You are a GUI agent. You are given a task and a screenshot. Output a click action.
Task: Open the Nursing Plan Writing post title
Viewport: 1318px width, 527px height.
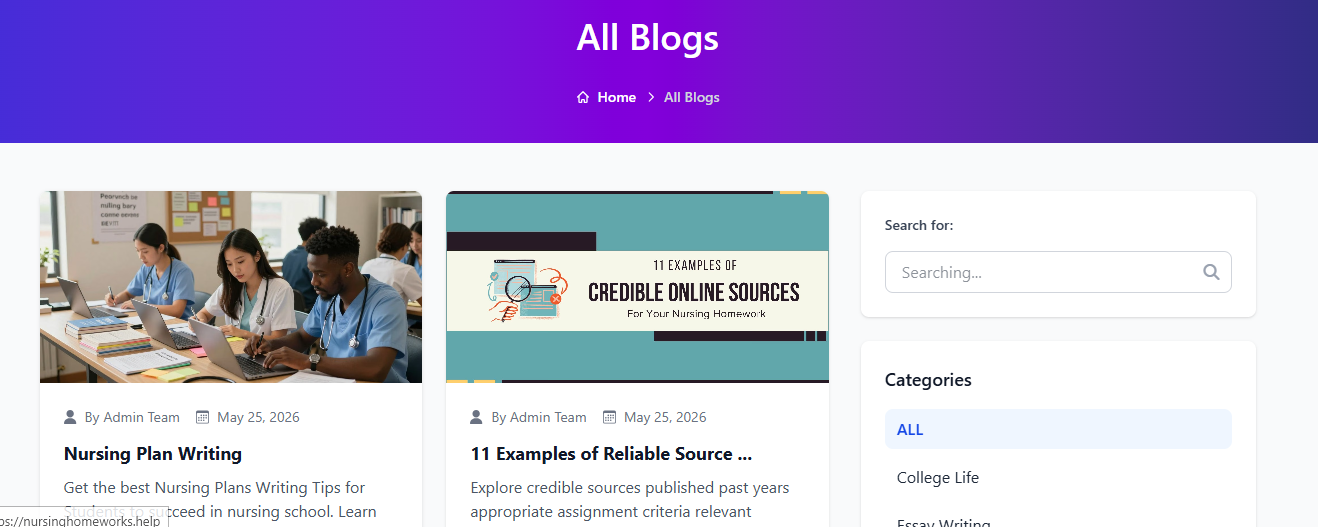pyautogui.click(x=153, y=454)
